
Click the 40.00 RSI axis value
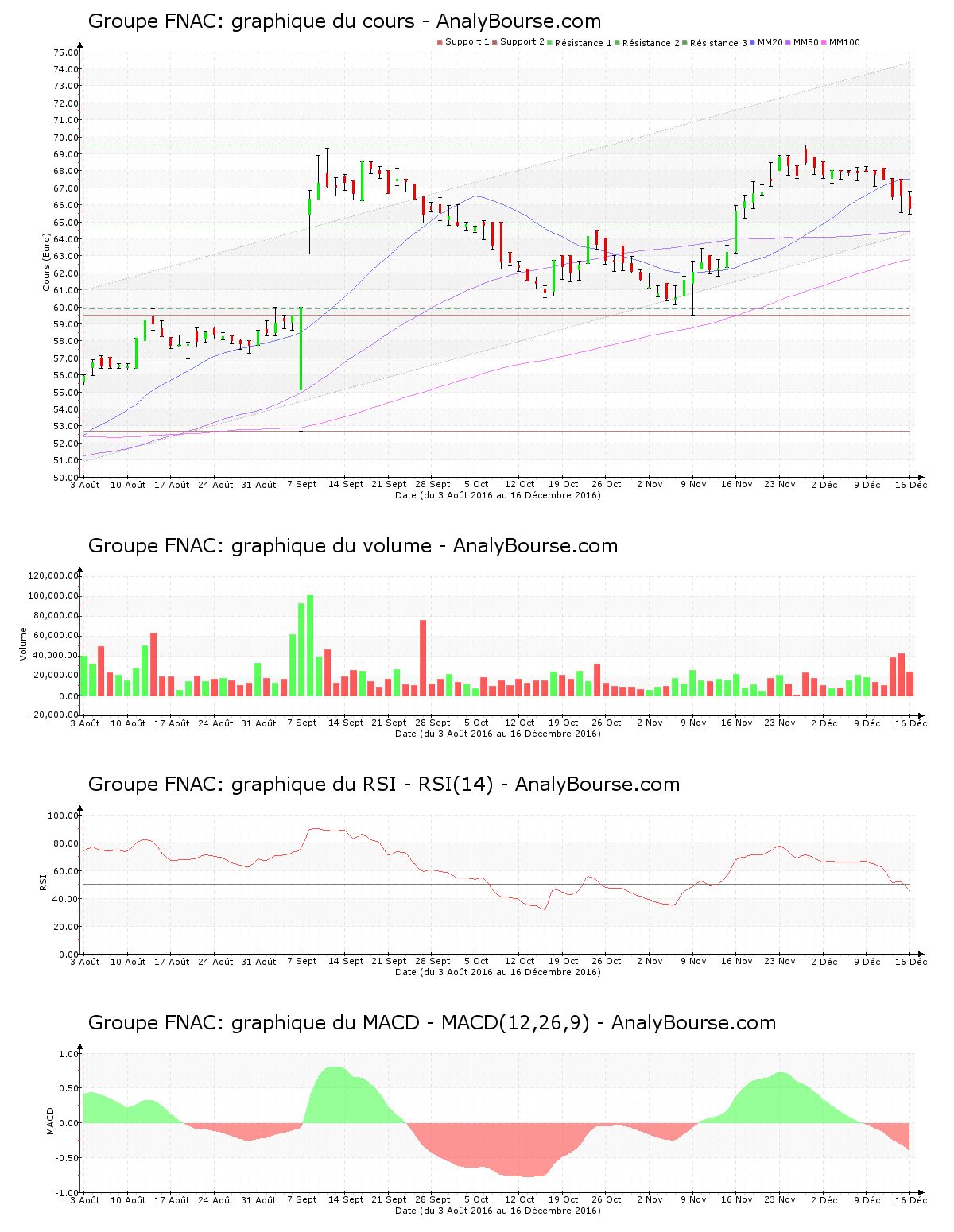point(66,899)
